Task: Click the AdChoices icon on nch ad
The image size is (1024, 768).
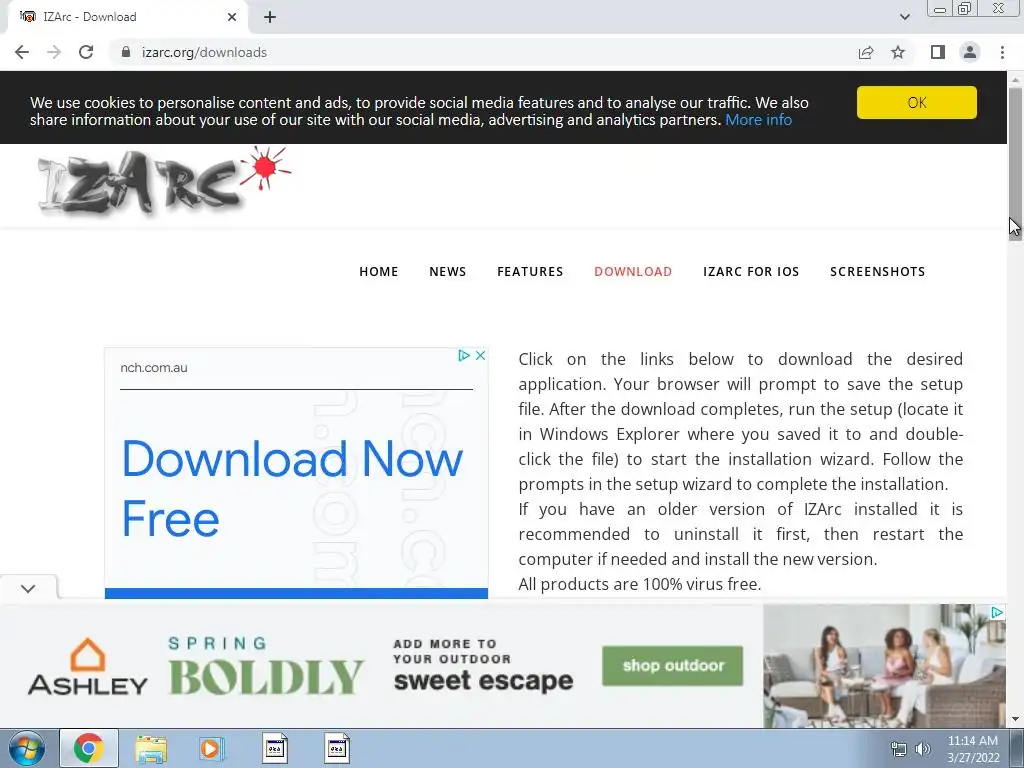Action: click(464, 355)
